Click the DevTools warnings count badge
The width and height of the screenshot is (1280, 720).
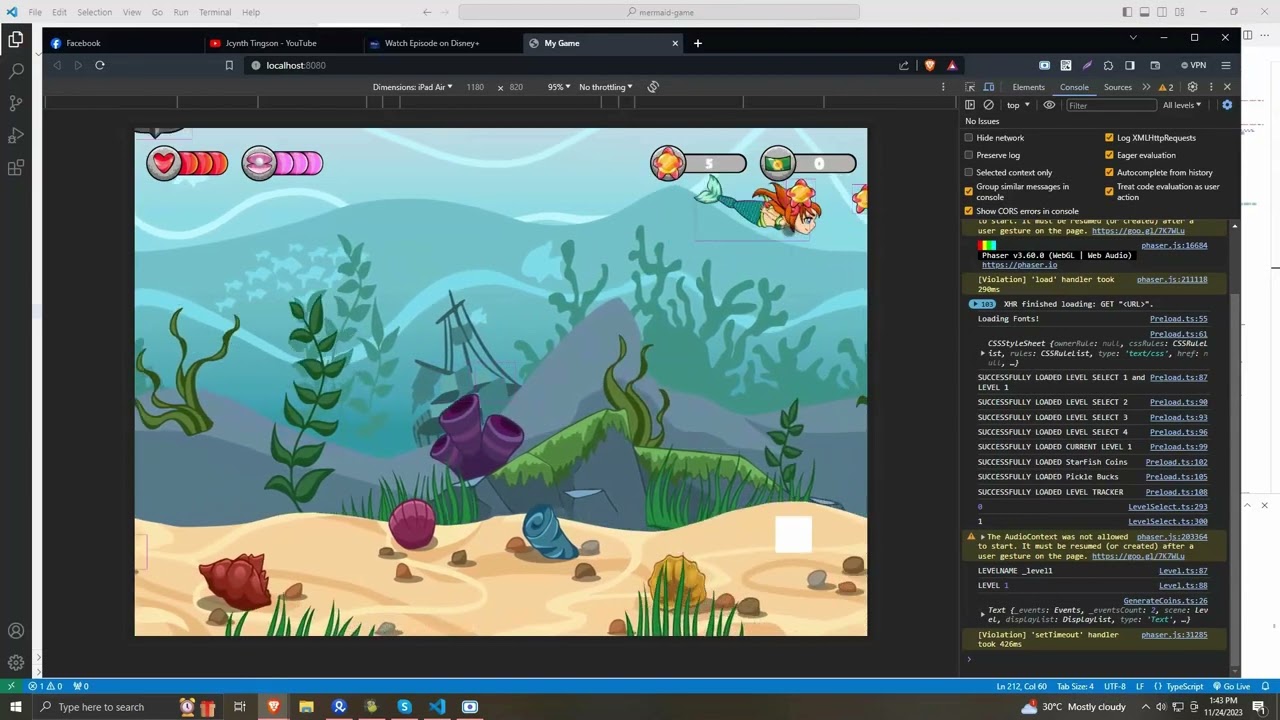[1166, 87]
